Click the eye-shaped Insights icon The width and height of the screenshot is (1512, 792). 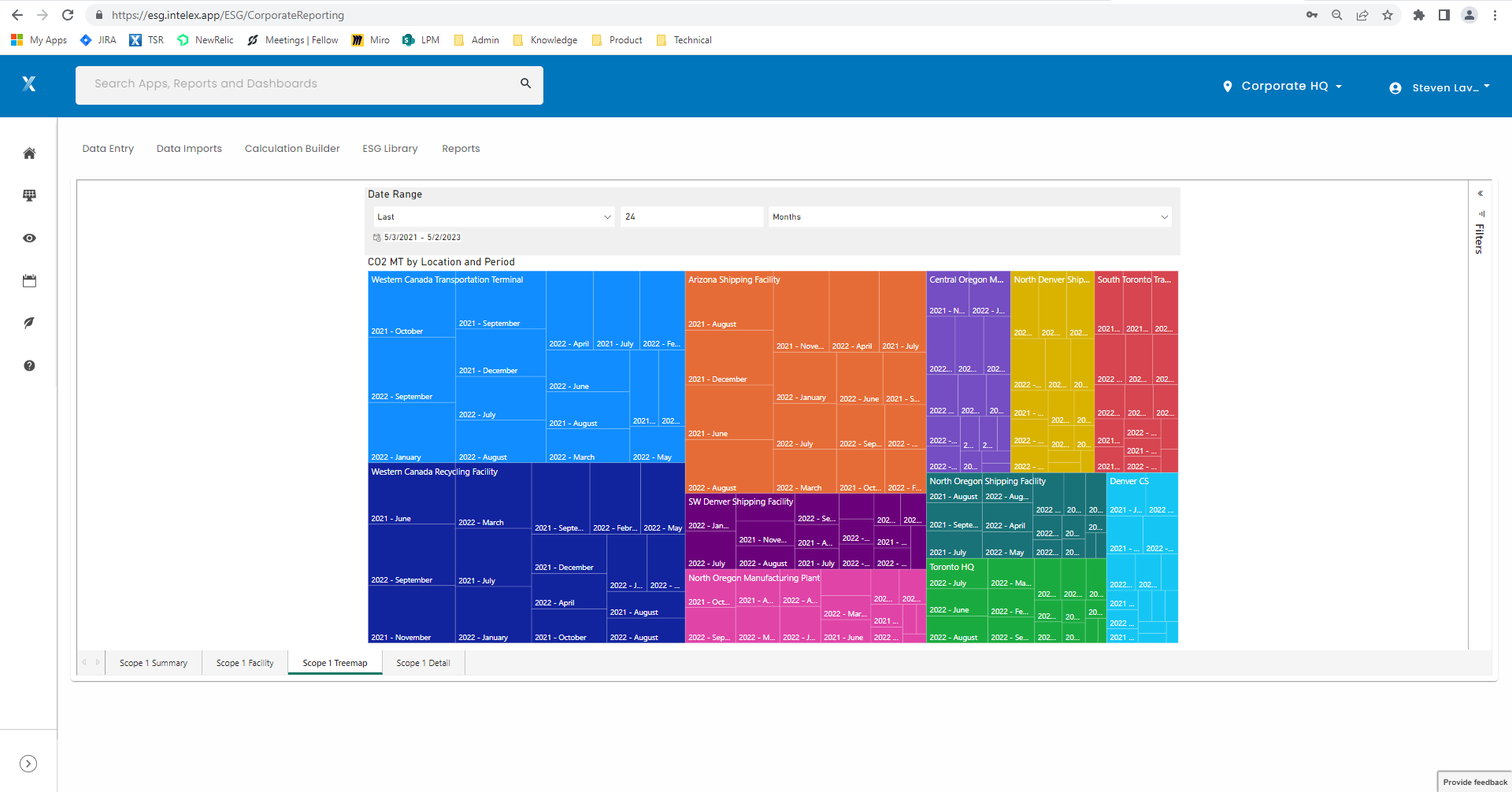[29, 238]
